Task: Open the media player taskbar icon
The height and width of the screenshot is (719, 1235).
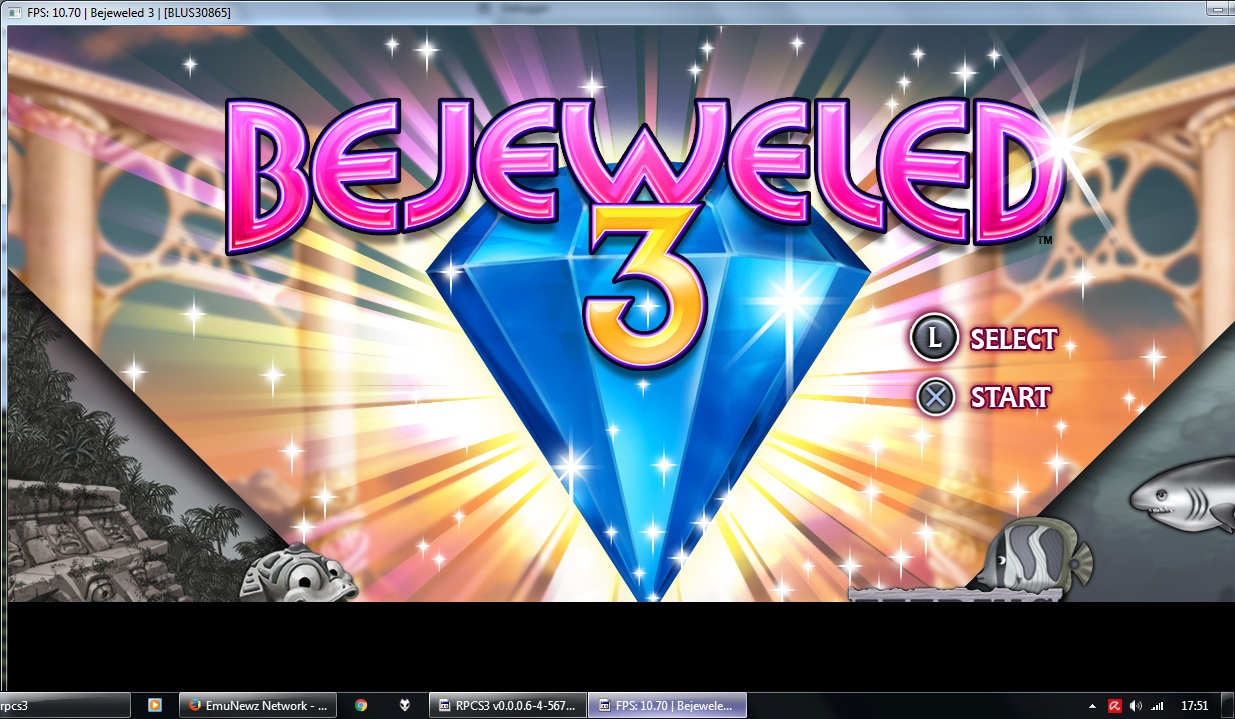Action: coord(155,705)
